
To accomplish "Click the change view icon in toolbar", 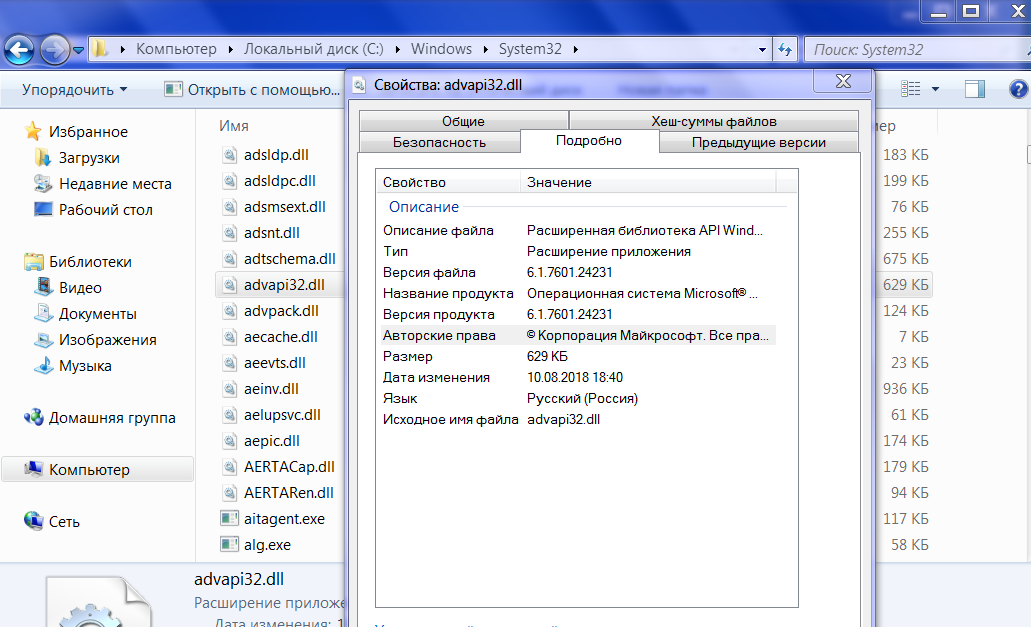I will (x=910, y=89).
